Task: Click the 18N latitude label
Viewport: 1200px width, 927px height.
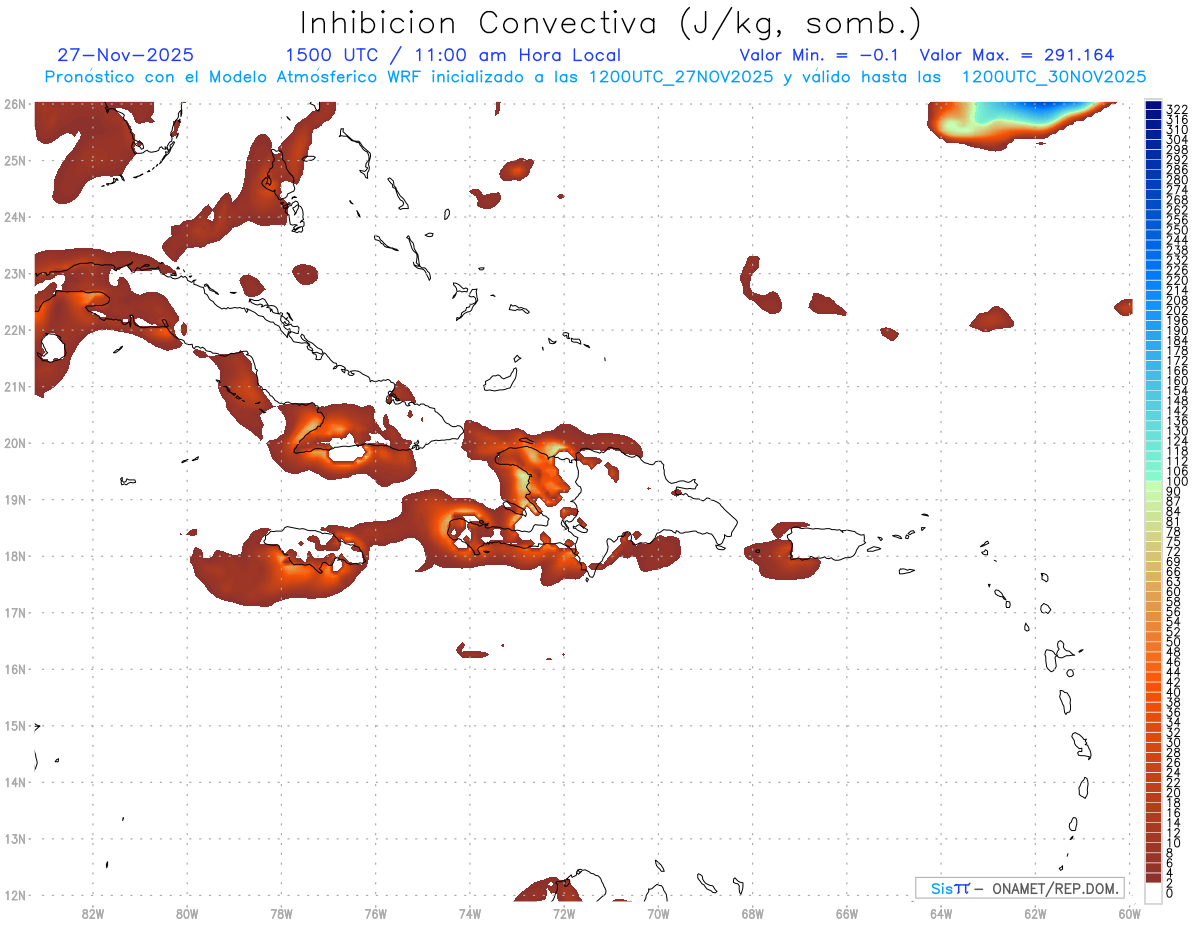Action: (15, 556)
